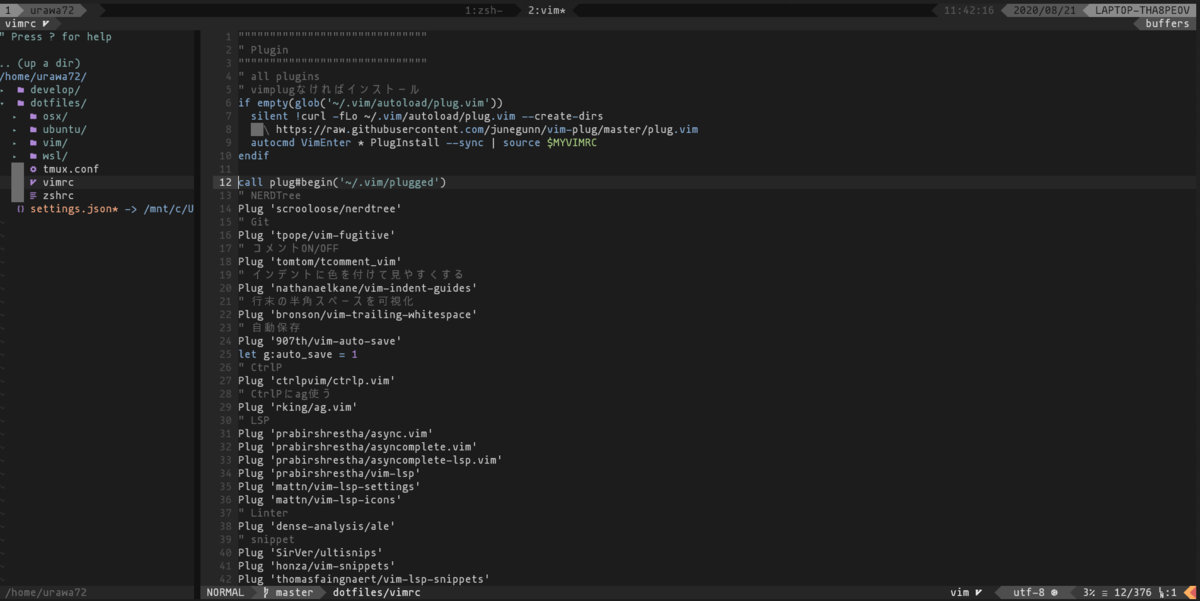Click the Plug 'ctrlpvim/ctrlp.vim' line
This screenshot has width=1200, height=601.
pos(316,381)
